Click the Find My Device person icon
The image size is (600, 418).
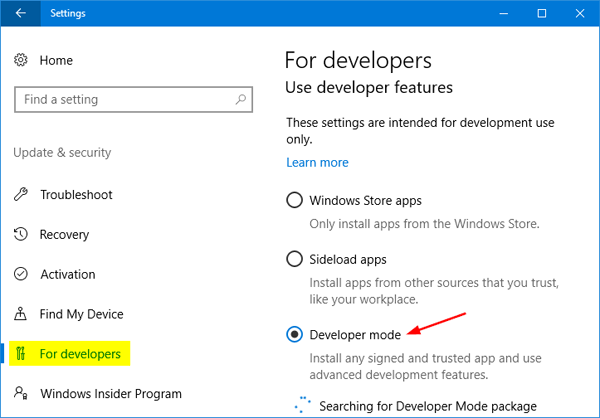click(21, 314)
